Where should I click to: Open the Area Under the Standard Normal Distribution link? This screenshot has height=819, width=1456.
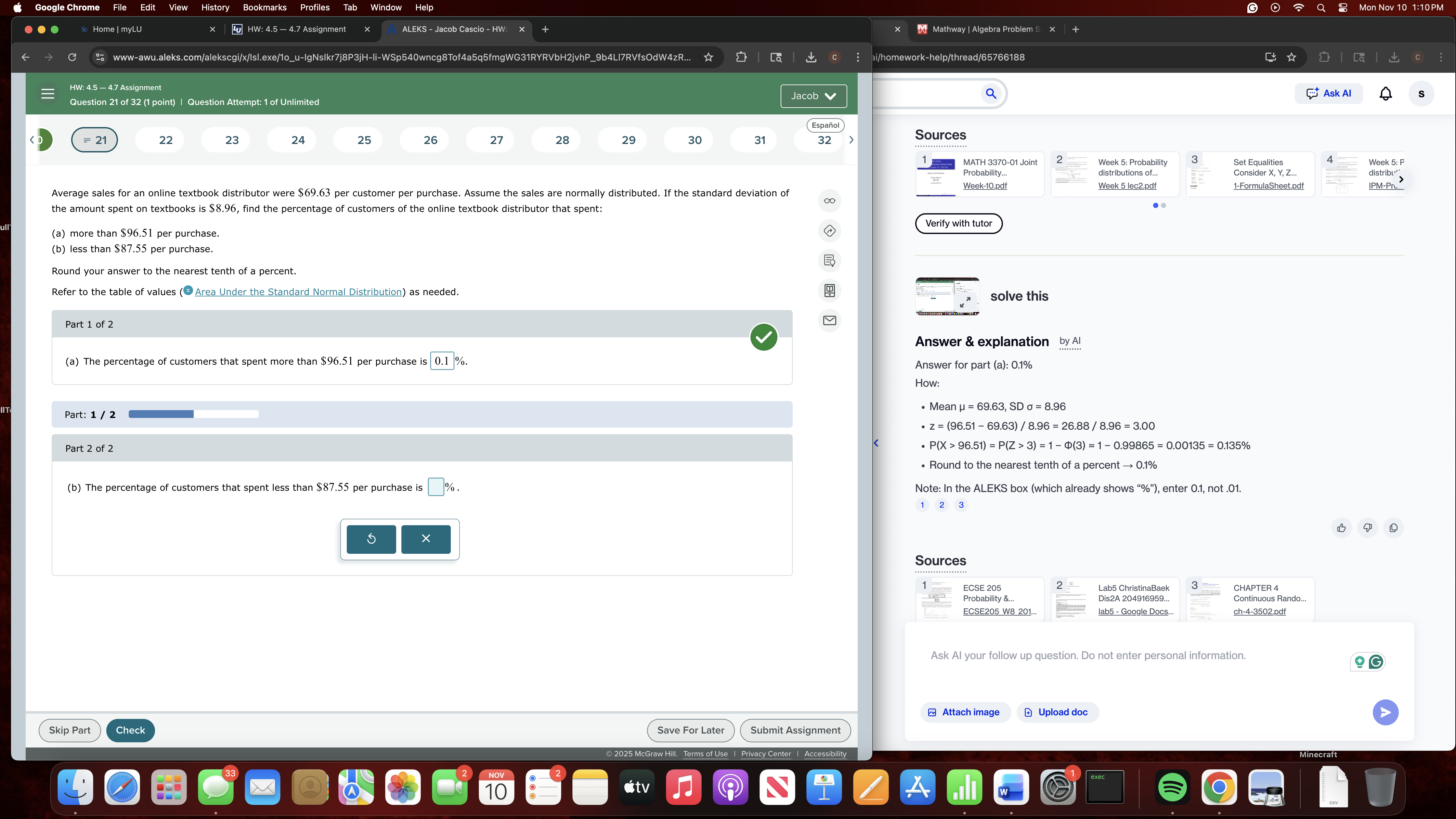(298, 292)
